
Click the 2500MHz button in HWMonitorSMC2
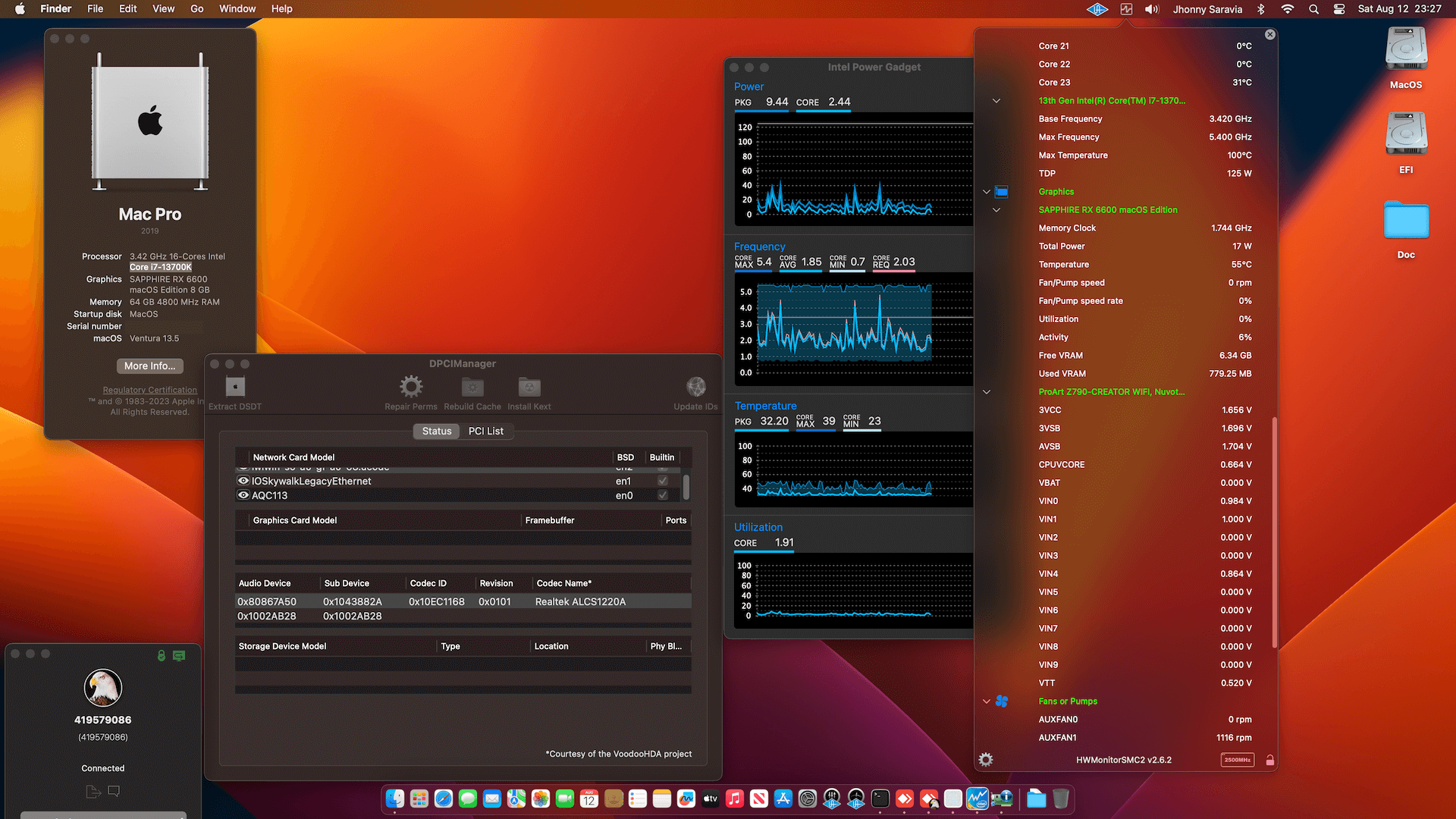(1237, 760)
